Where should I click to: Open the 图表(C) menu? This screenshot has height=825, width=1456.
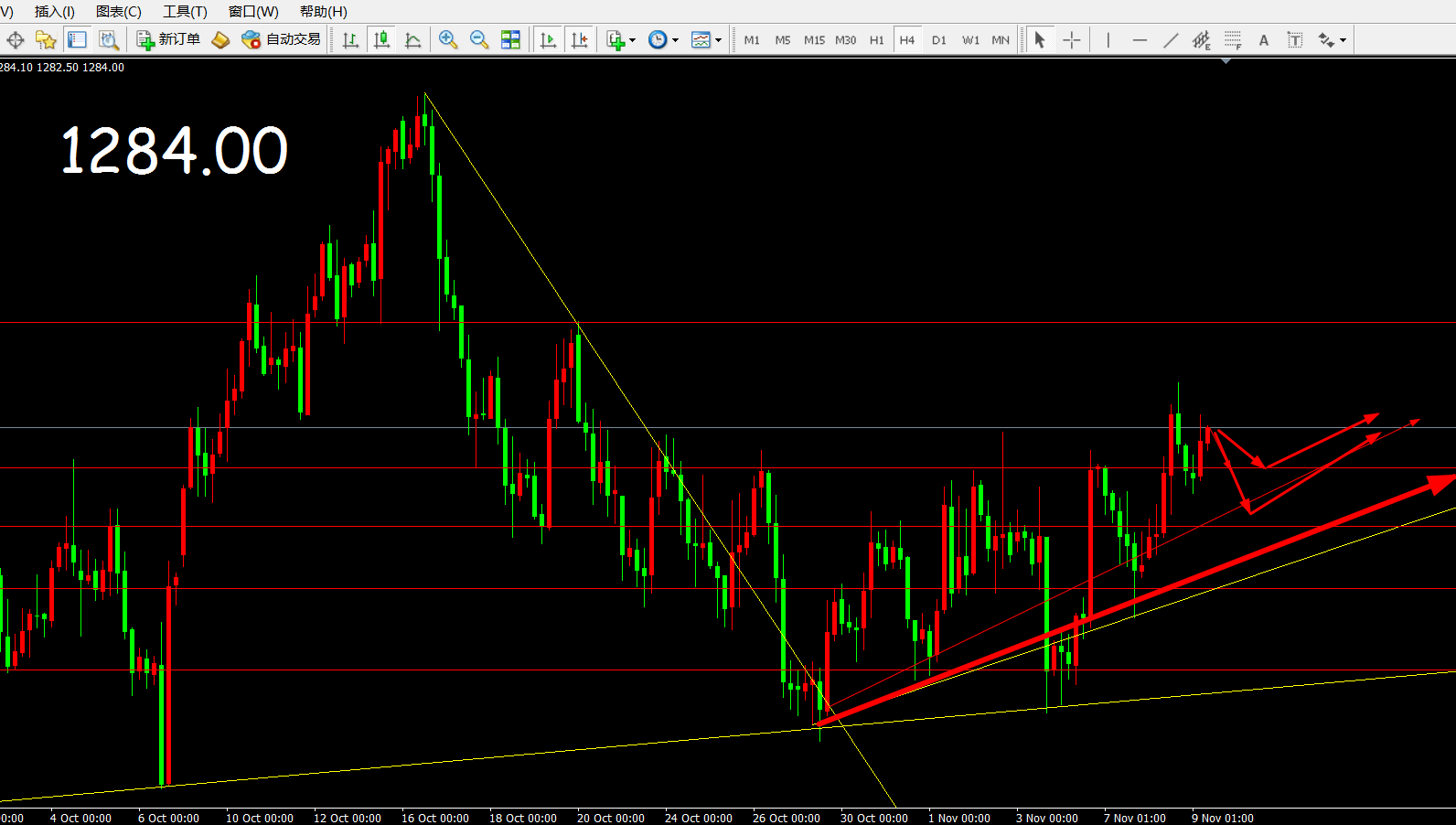click(x=119, y=12)
